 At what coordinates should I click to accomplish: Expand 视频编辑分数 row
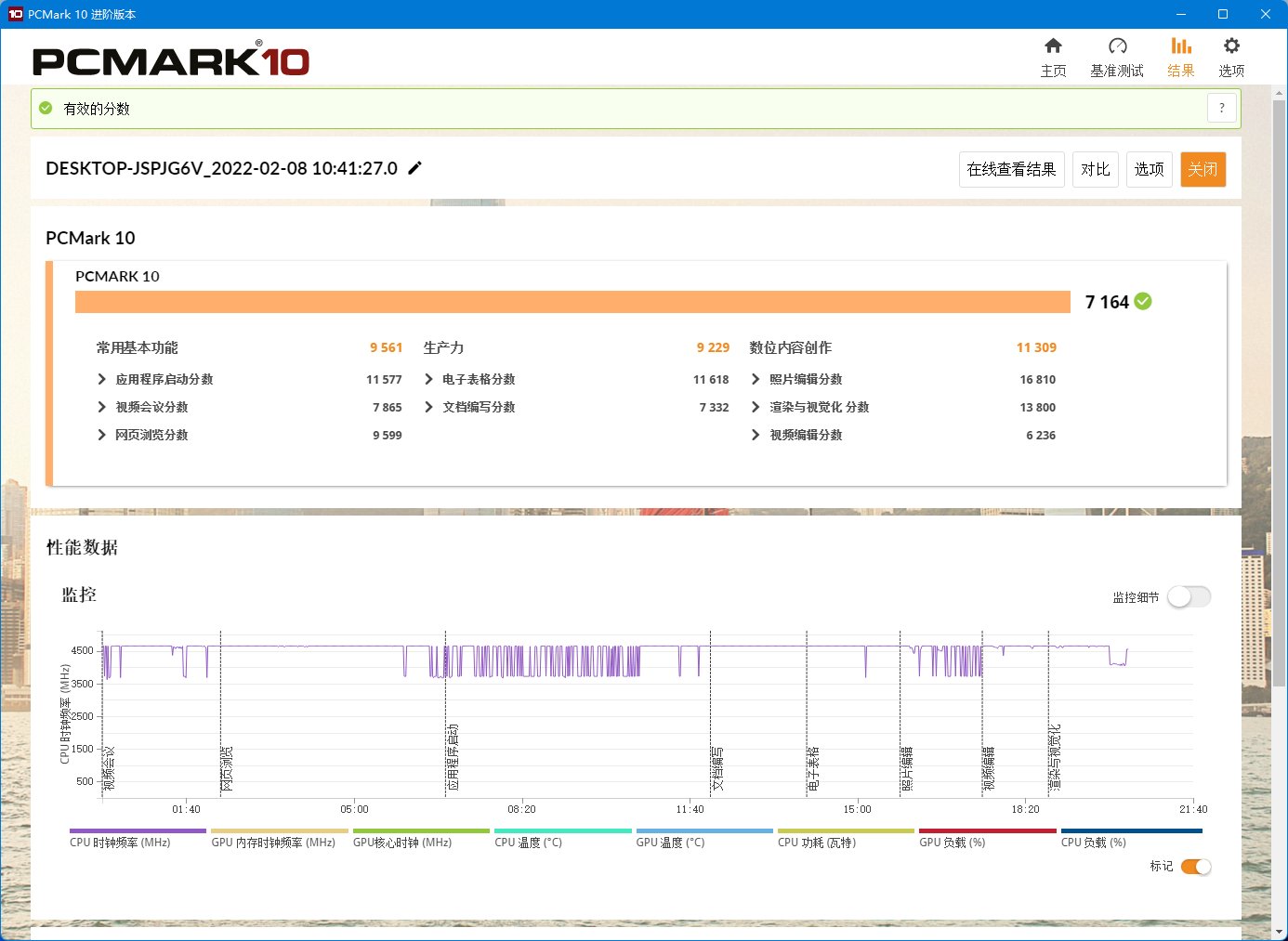click(x=756, y=435)
